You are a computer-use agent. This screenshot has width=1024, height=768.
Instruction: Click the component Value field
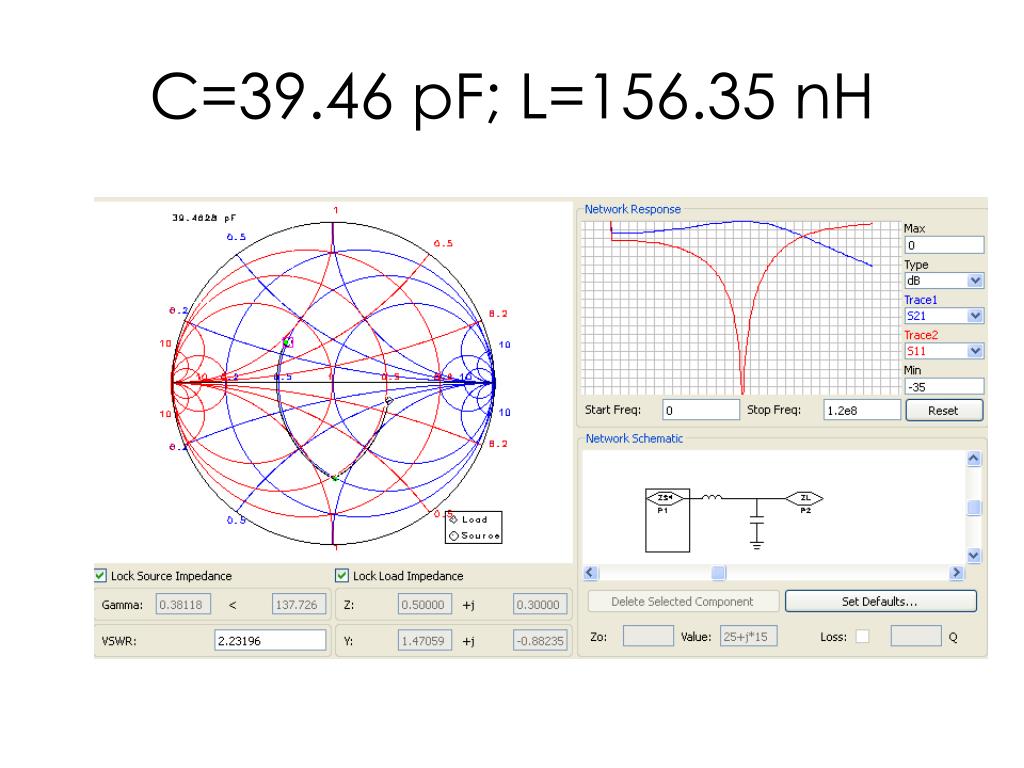[748, 636]
